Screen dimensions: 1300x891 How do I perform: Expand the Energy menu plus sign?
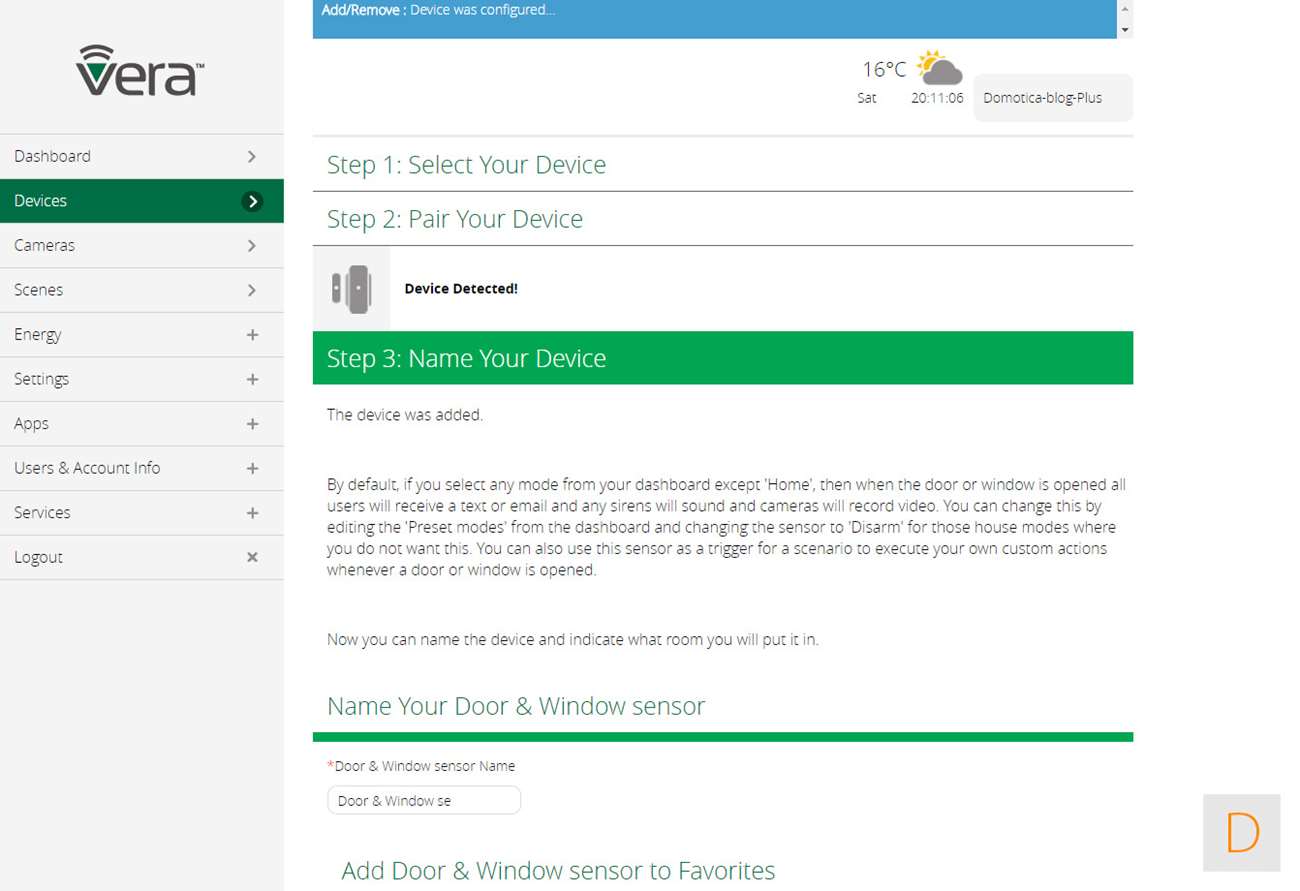click(x=252, y=335)
